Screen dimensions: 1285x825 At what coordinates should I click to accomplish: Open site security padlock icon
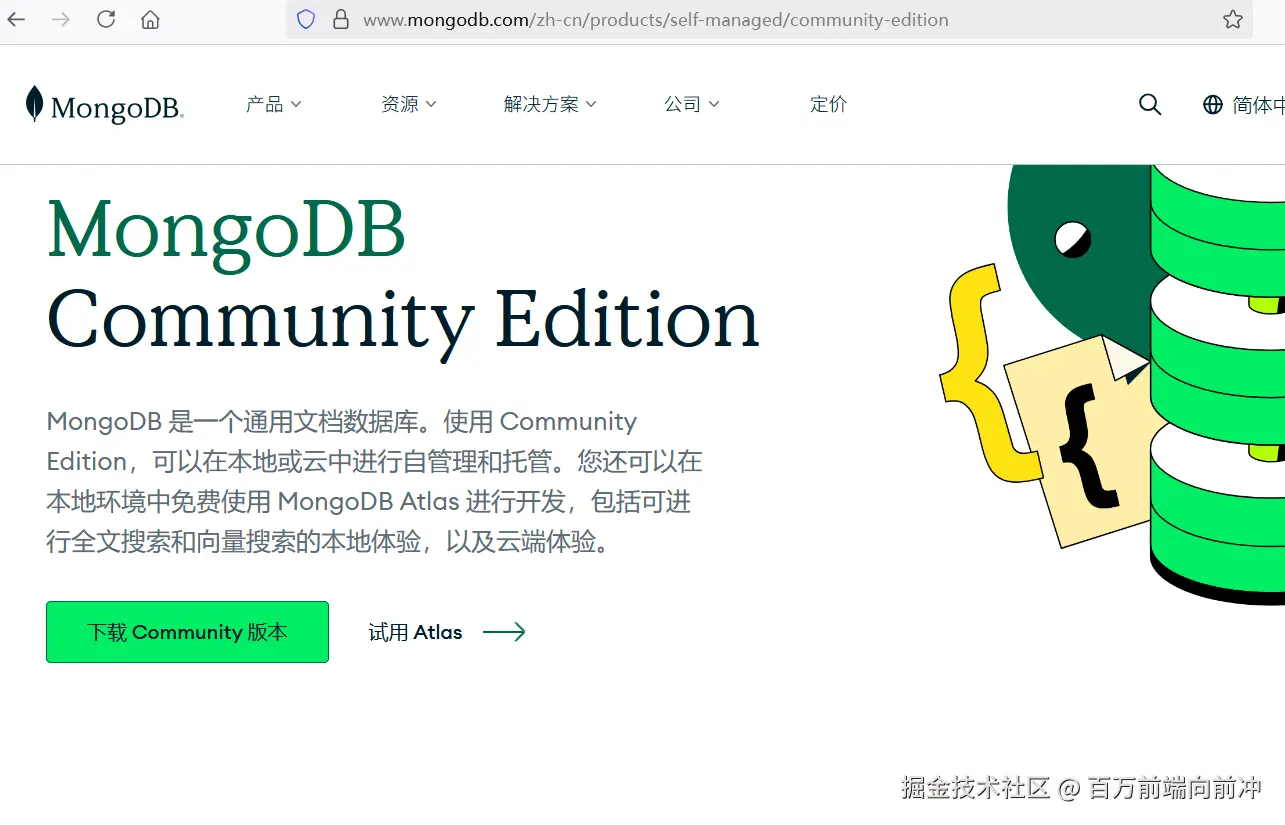343,19
